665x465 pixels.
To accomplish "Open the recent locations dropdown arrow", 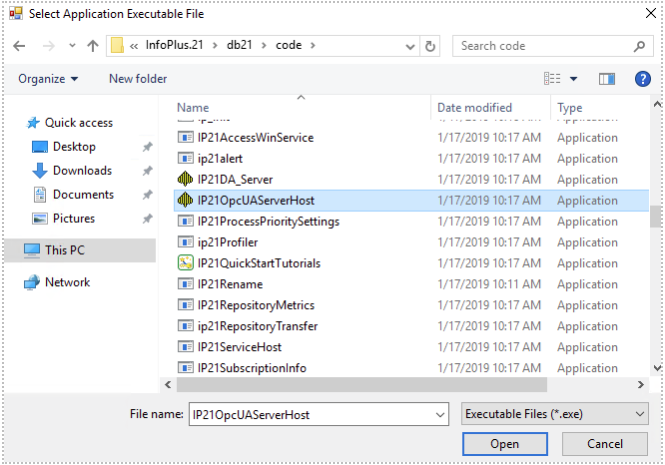I will 72,45.
